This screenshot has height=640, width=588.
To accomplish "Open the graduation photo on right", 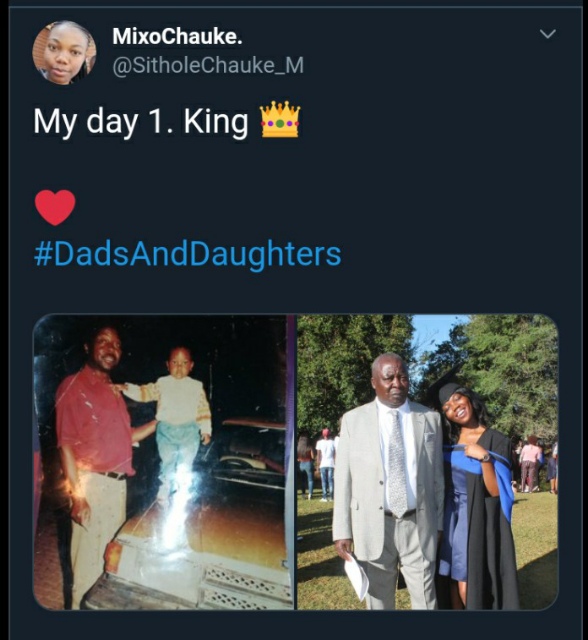I will [x=428, y=462].
